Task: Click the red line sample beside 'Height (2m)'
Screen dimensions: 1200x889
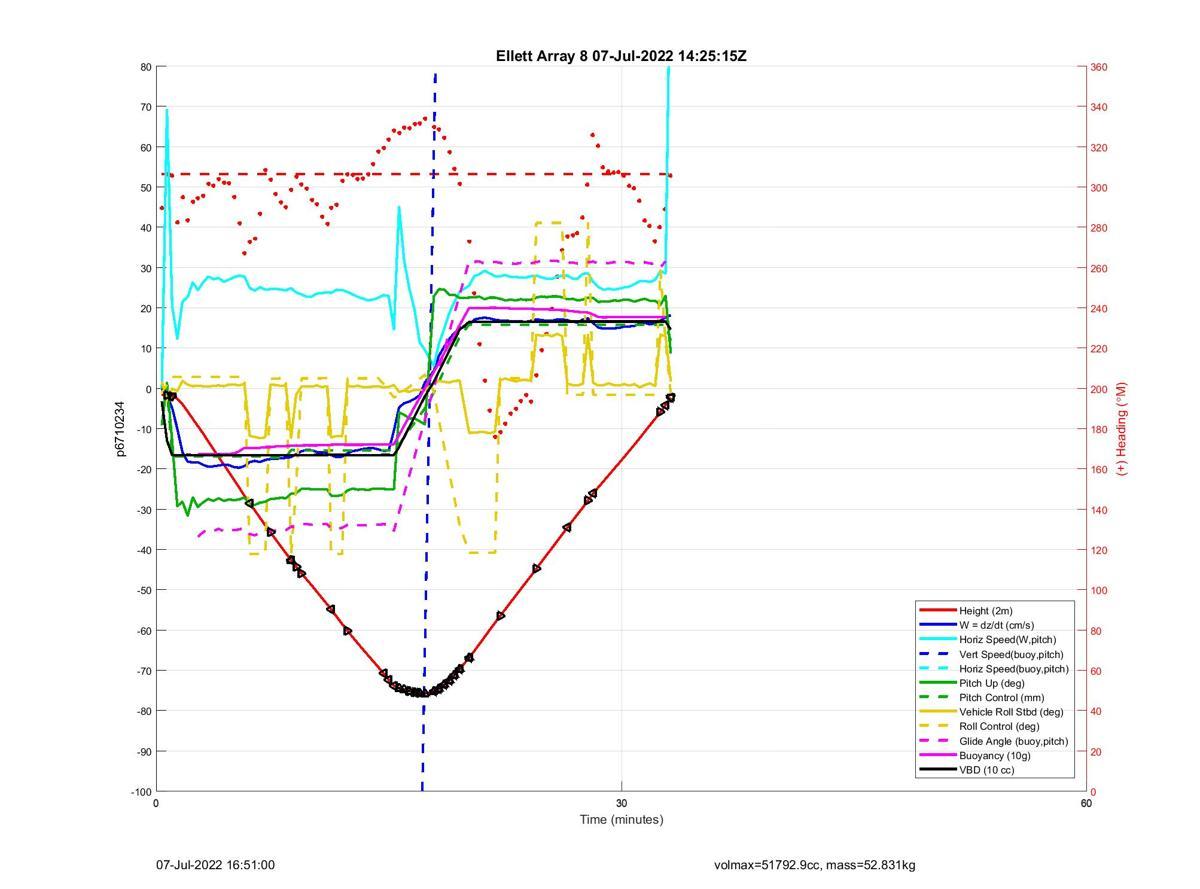Action: 938,611
